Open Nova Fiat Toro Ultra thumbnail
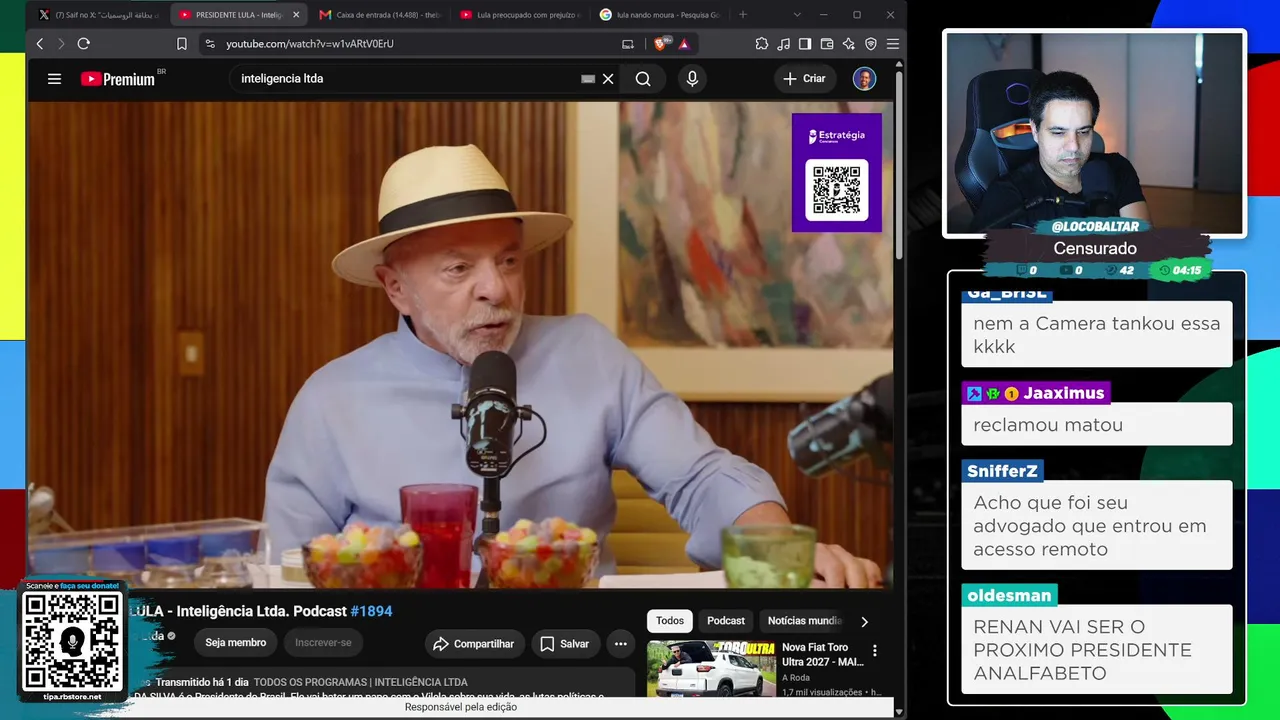 (x=711, y=668)
